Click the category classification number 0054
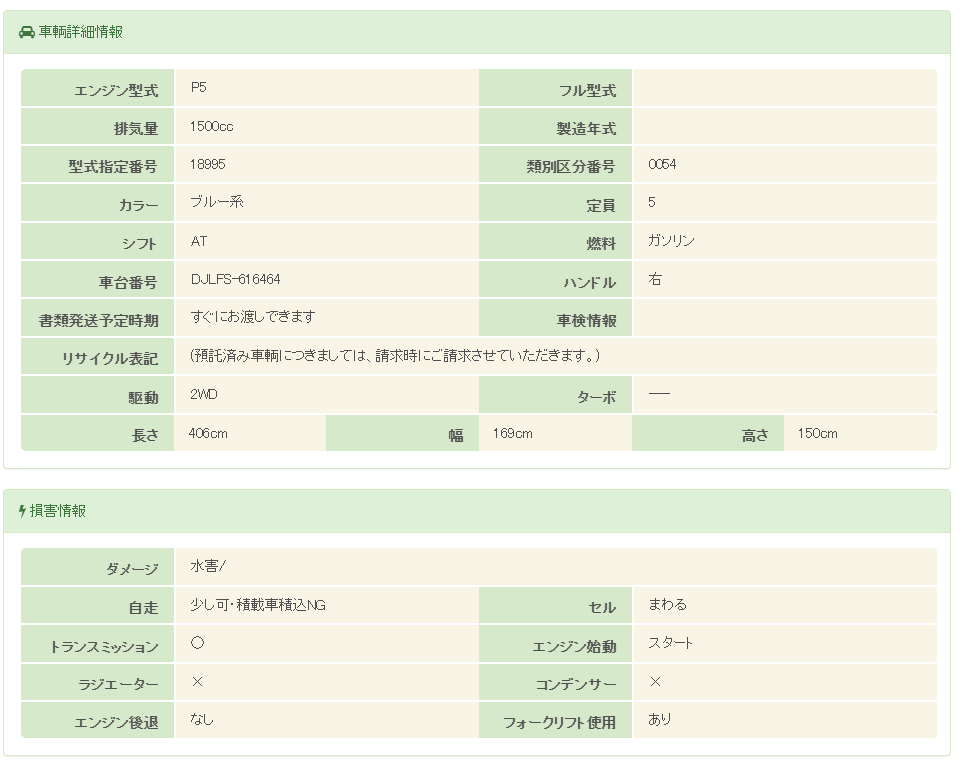This screenshot has width=964, height=774. pos(662,165)
